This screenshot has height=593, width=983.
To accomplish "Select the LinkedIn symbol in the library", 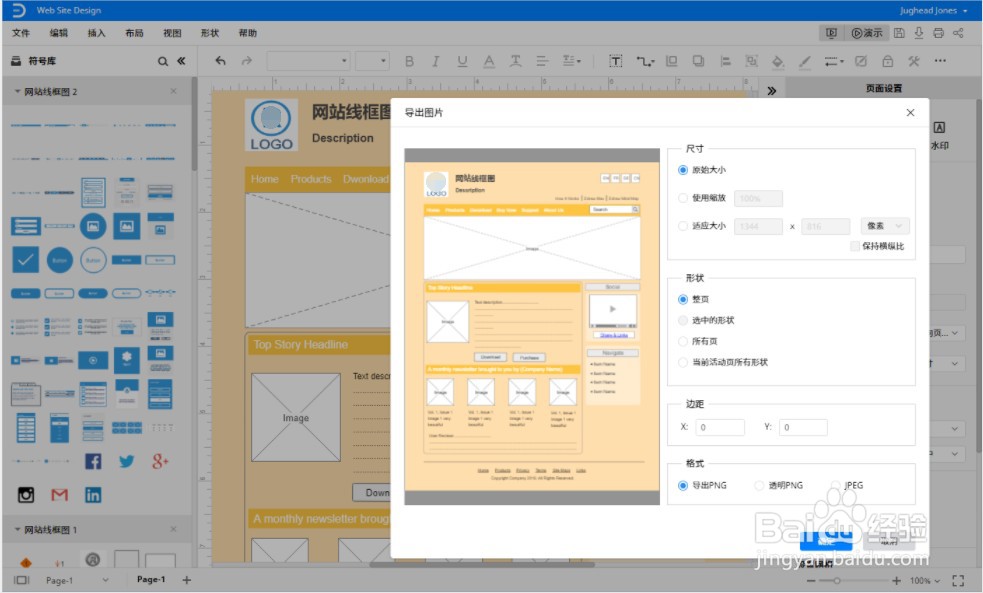I will click(93, 495).
